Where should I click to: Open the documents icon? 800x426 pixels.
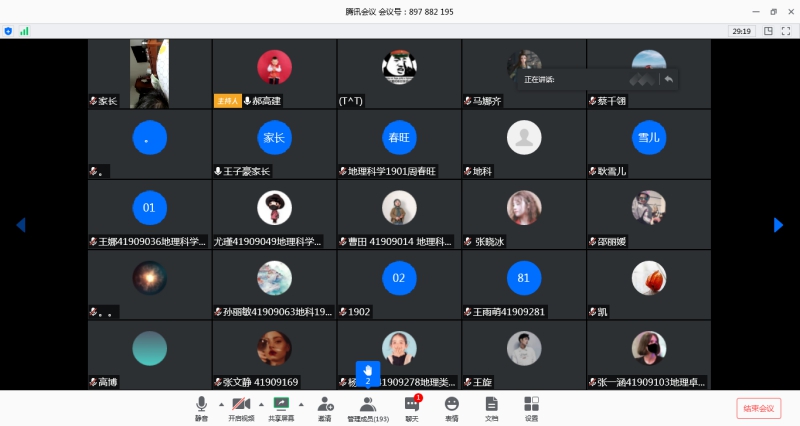[x=491, y=408]
